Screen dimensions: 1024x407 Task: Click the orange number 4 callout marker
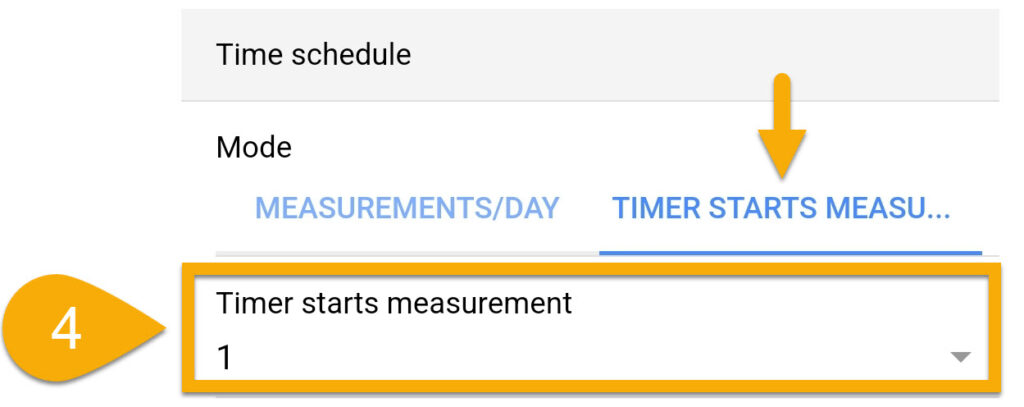(82, 328)
